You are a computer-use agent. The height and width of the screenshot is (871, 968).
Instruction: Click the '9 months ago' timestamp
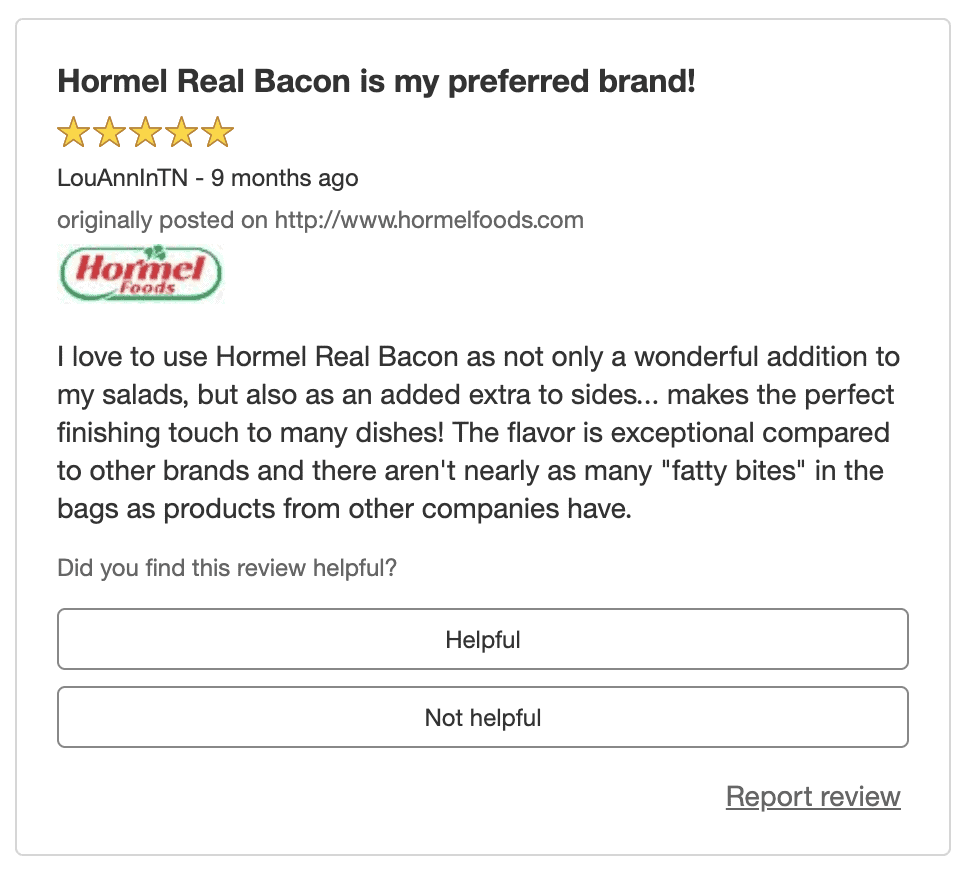(284, 179)
